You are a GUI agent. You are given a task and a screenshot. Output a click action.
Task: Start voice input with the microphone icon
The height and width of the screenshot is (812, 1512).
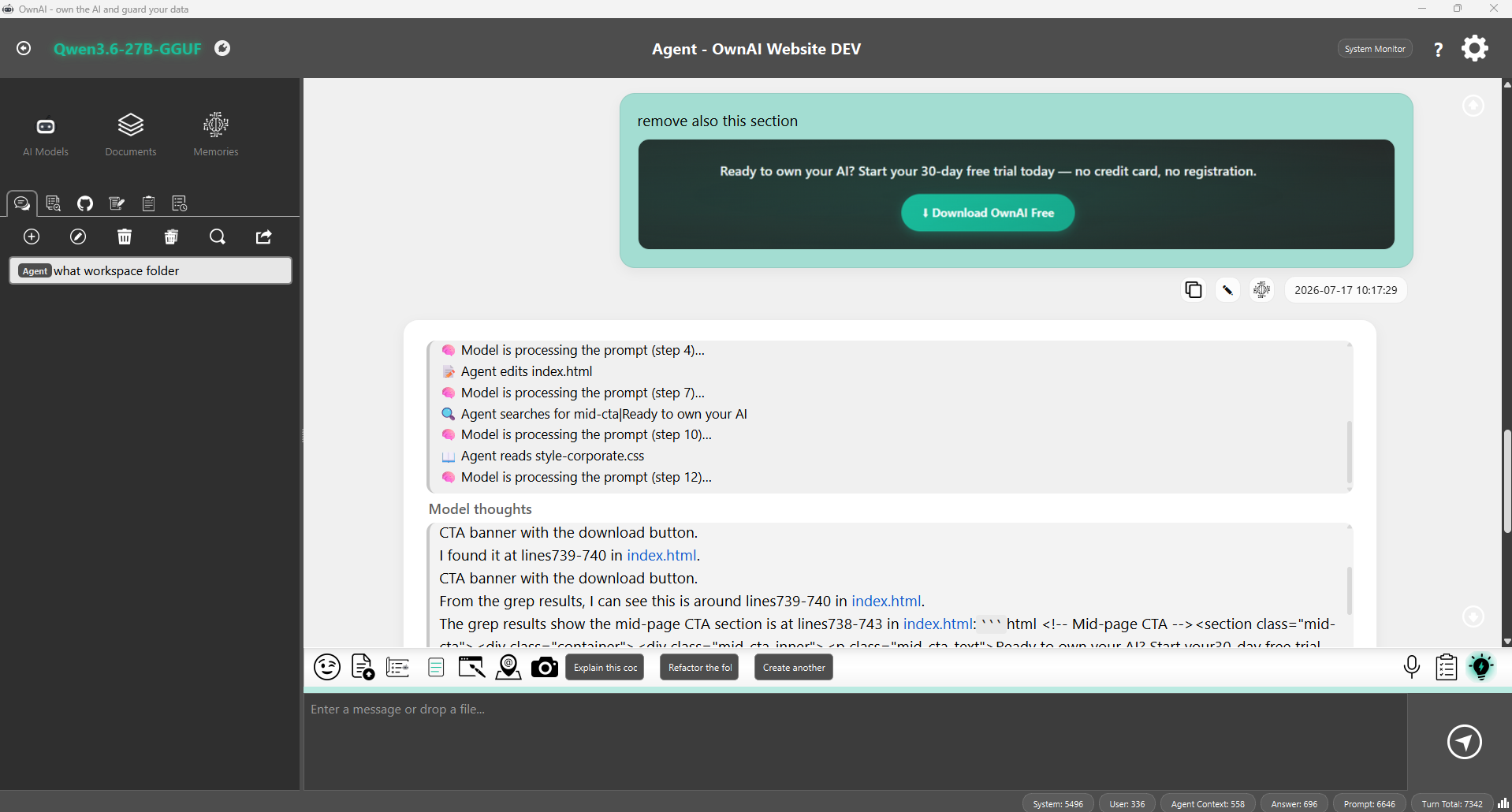click(x=1412, y=668)
